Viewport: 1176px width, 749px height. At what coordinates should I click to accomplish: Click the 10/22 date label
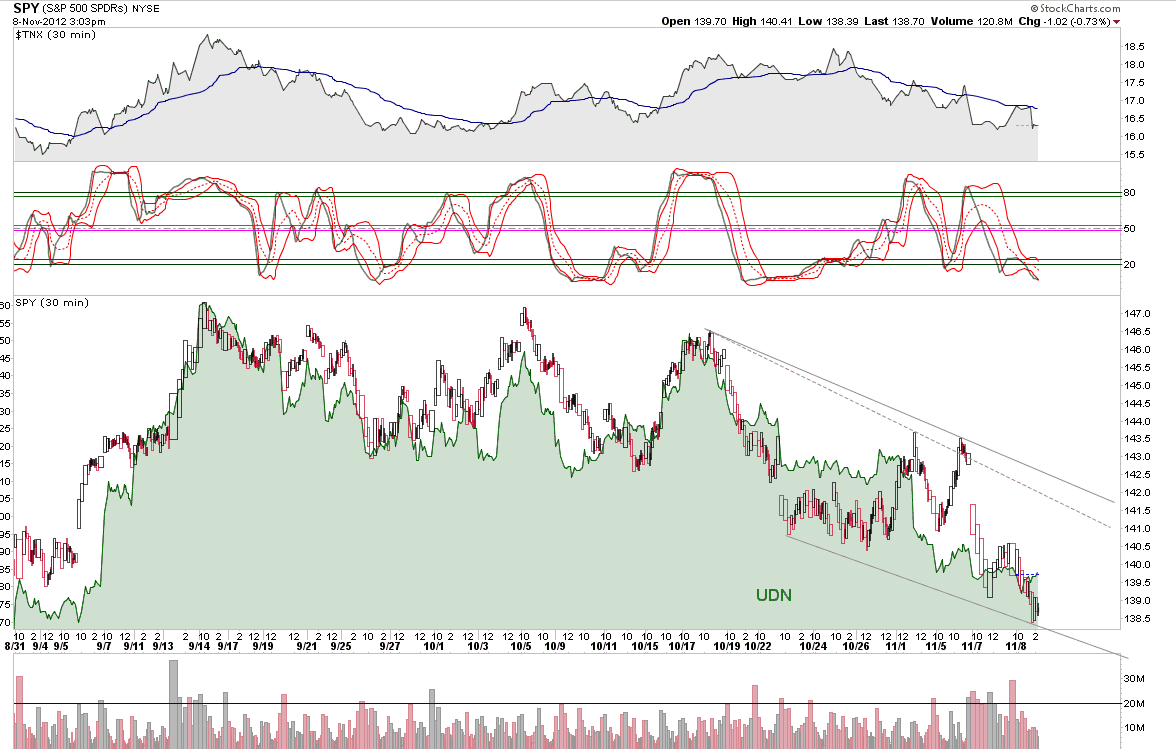point(758,646)
